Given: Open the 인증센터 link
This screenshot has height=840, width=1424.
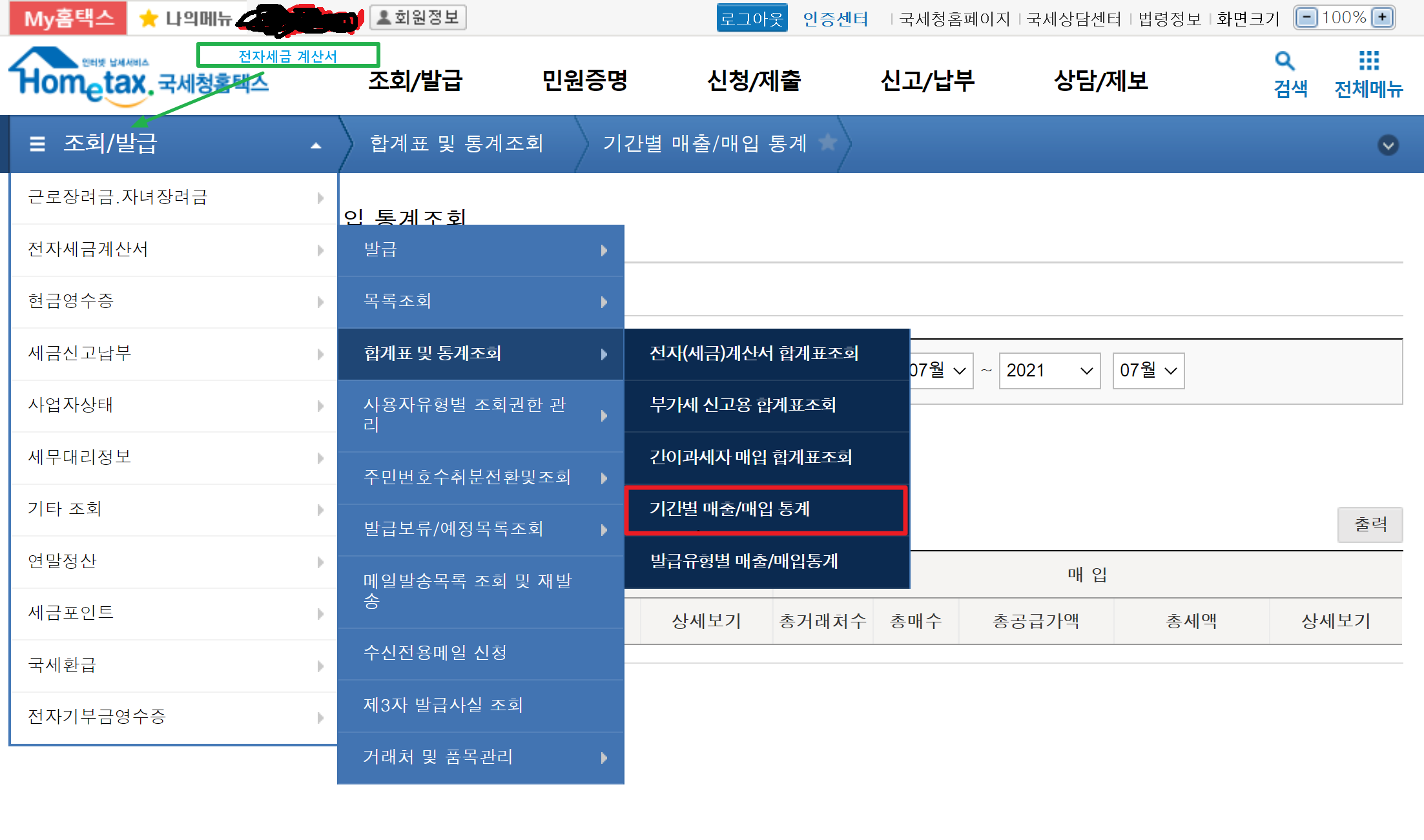Looking at the screenshot, I should point(835,19).
